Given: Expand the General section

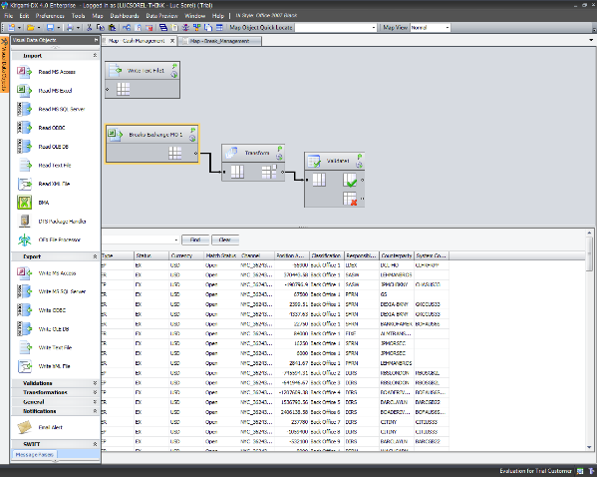Looking at the screenshot, I should click(95, 402).
